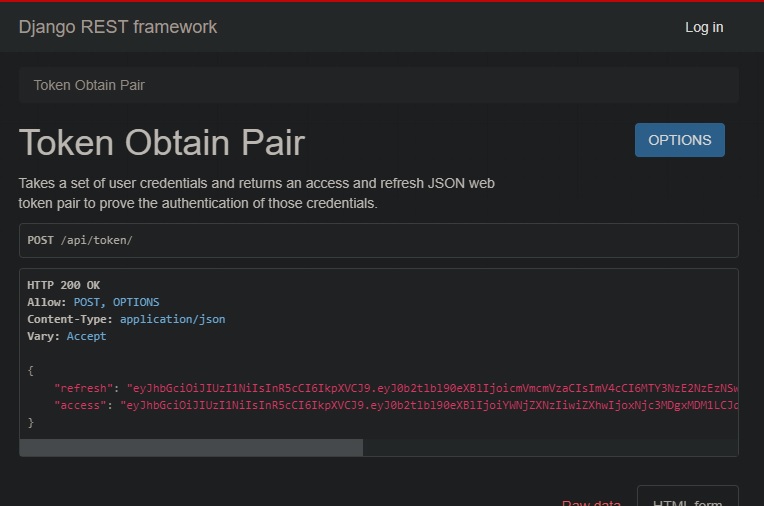Click the Vary header value Accept
Viewport: 764px width, 506px height.
click(x=86, y=336)
